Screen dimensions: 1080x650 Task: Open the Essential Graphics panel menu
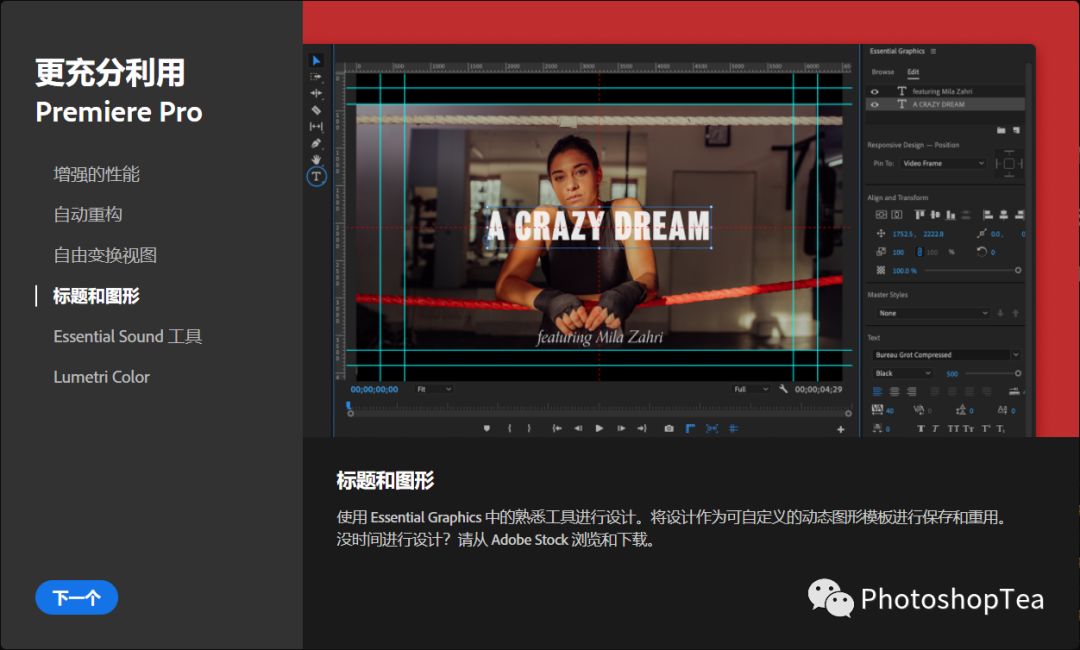933,51
